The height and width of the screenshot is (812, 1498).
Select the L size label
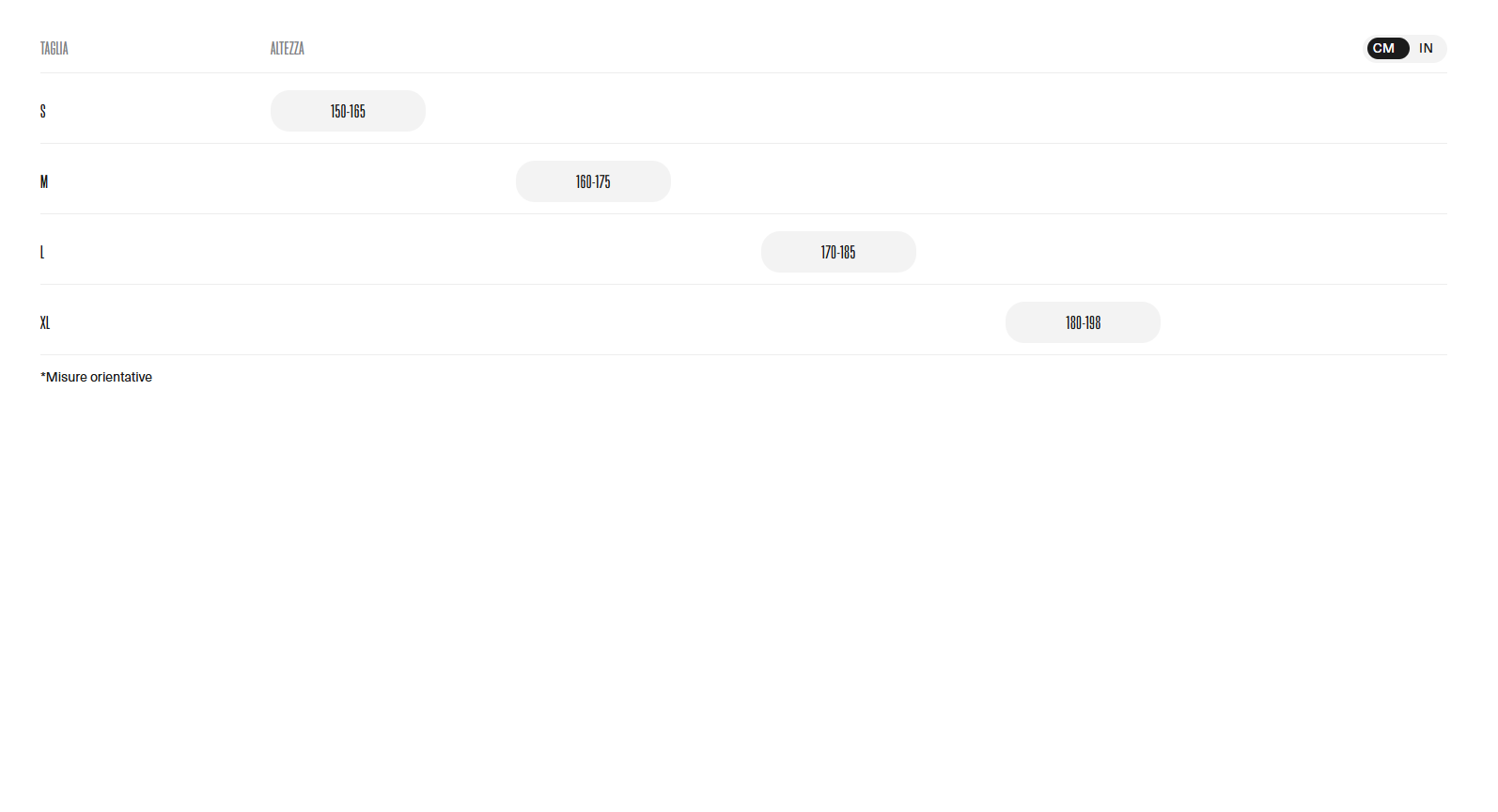tap(42, 253)
